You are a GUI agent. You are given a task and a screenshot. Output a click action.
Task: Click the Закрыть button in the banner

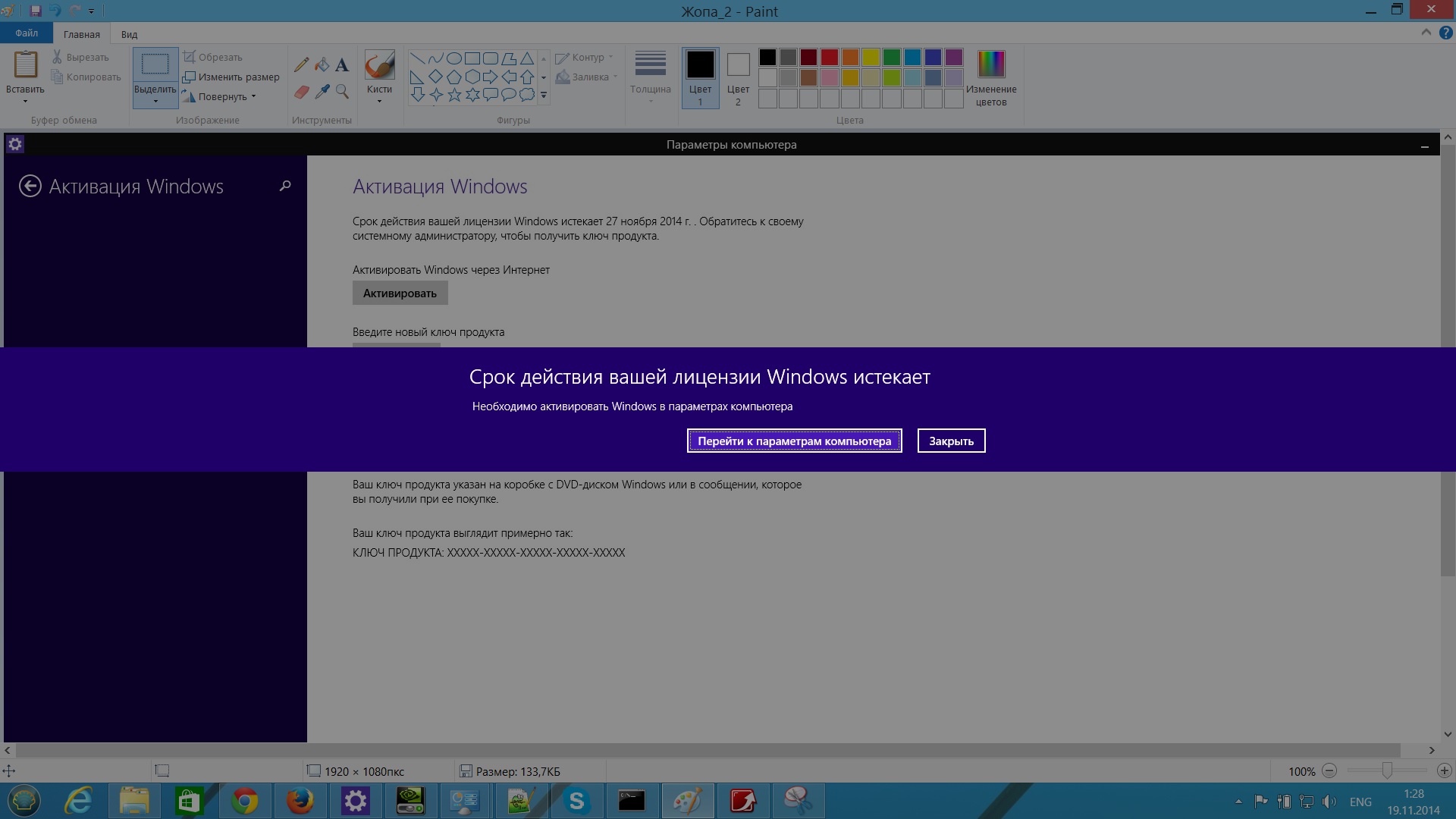click(x=951, y=441)
